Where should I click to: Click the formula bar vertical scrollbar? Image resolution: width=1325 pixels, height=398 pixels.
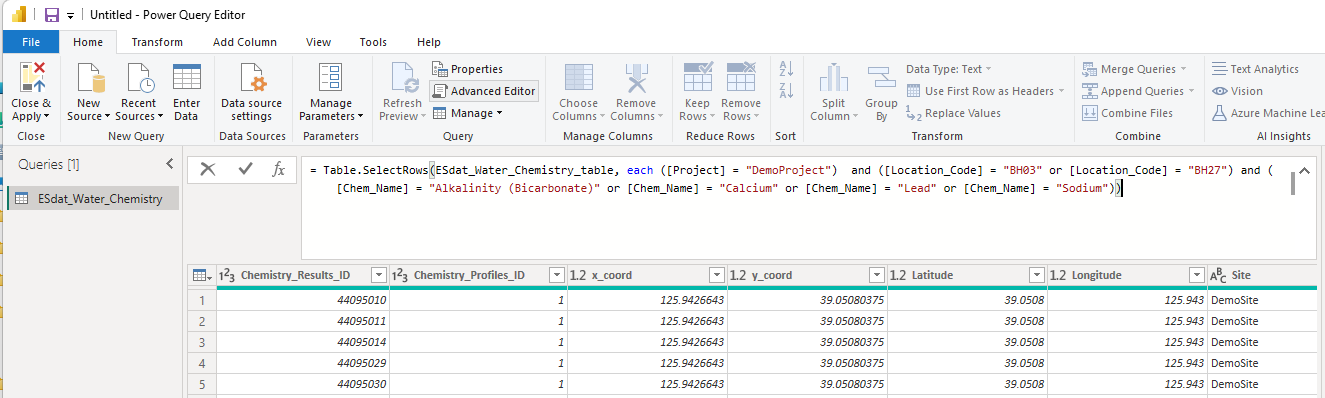[1292, 182]
